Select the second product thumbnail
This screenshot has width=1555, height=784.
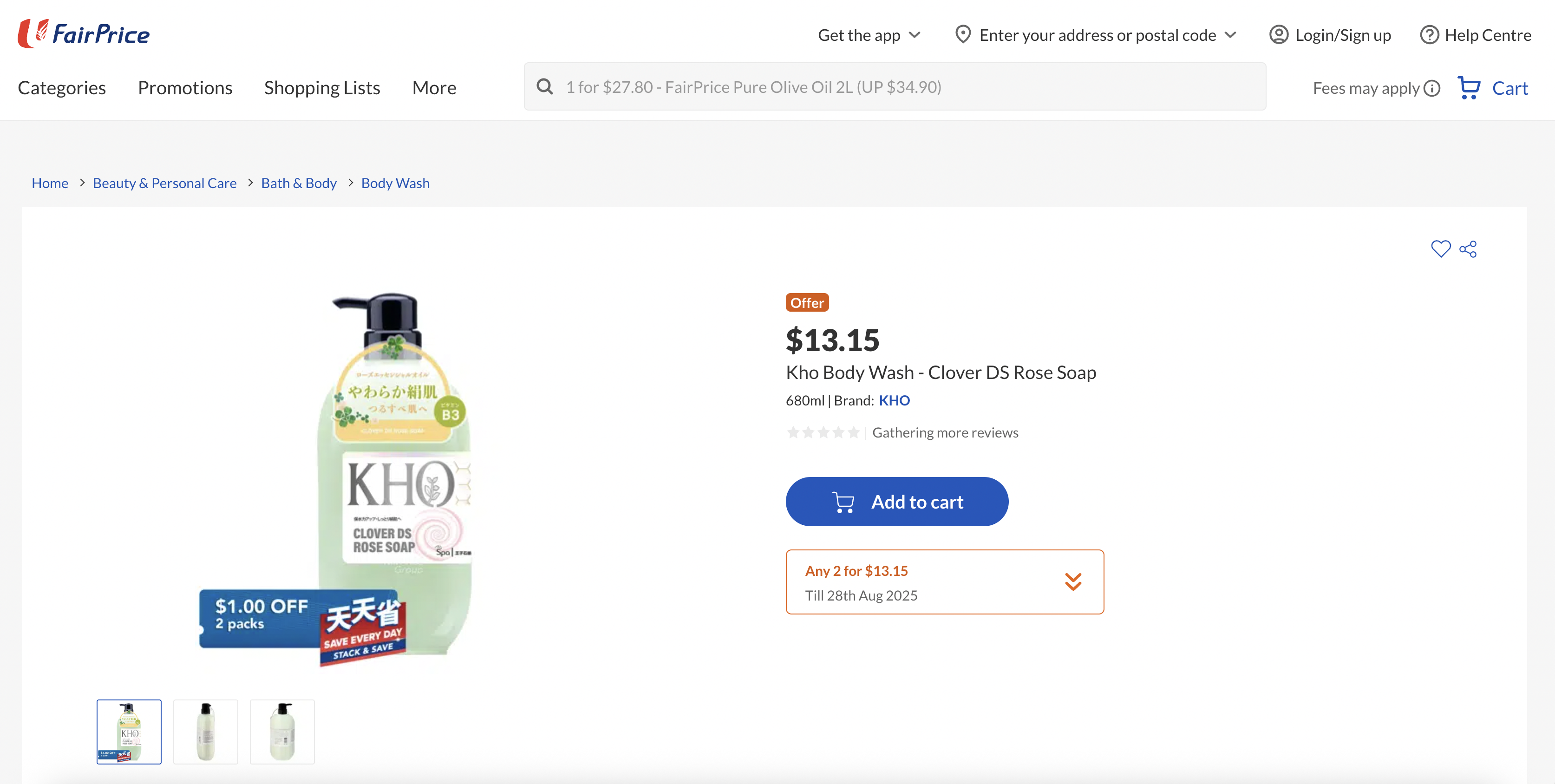(205, 732)
